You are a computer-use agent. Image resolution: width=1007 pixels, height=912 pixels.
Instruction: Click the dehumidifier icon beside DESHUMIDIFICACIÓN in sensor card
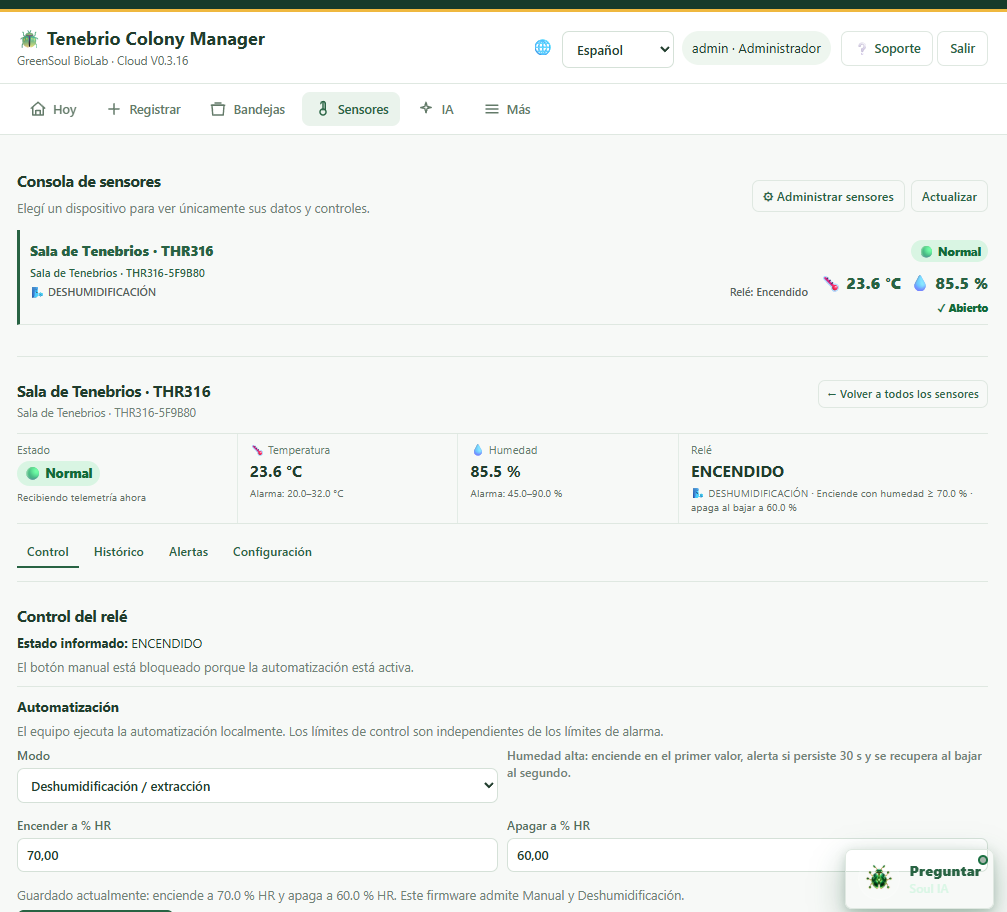(37, 292)
